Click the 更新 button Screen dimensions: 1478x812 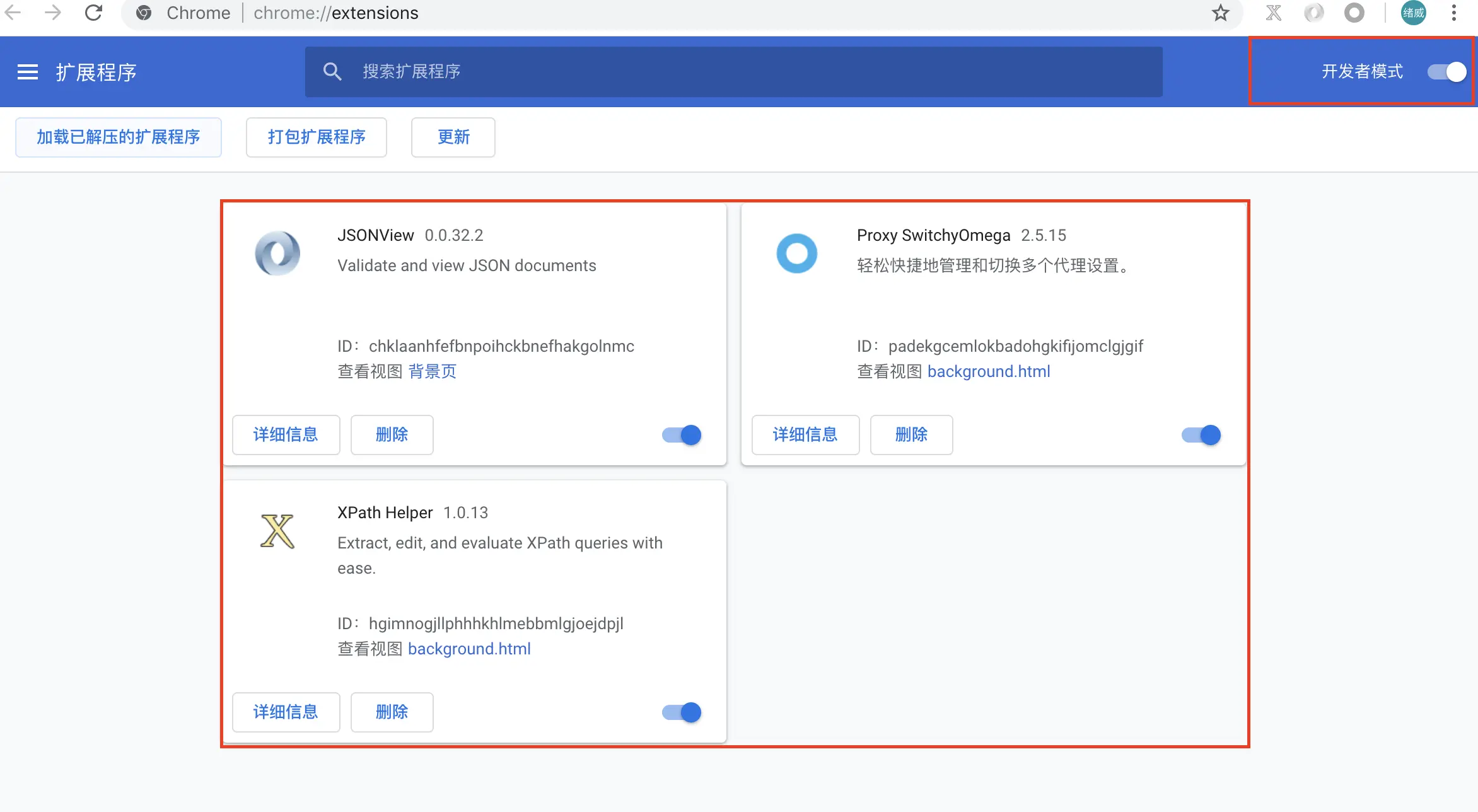453,137
